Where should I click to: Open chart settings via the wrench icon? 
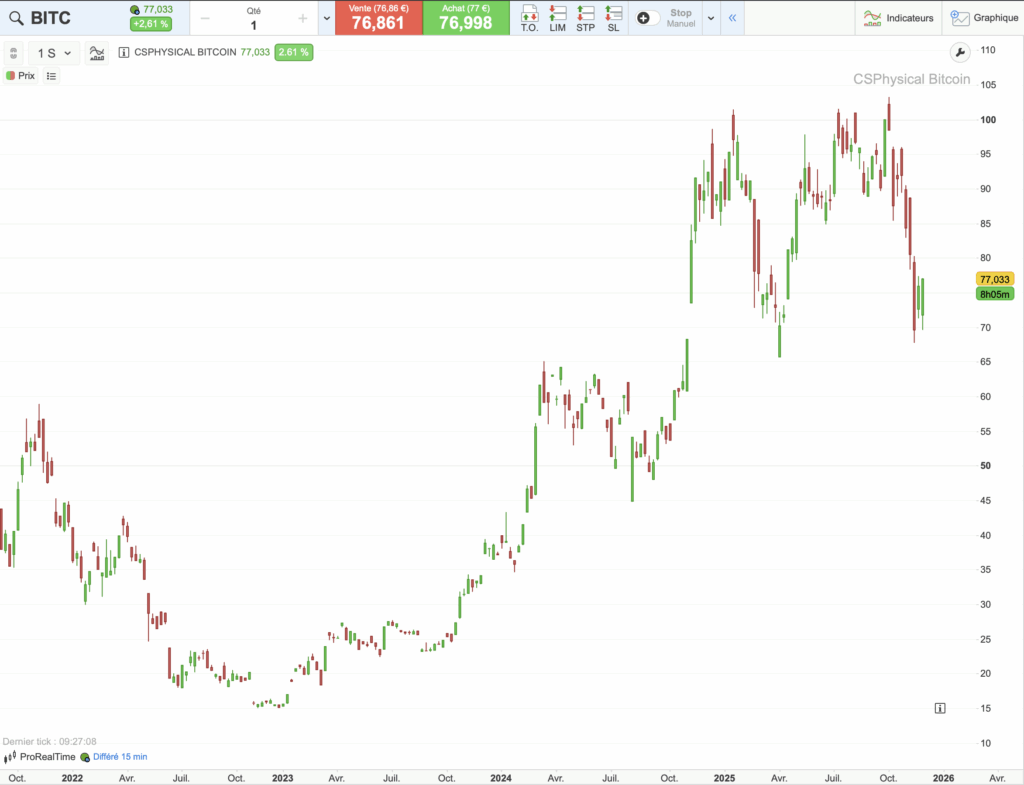[x=960, y=52]
